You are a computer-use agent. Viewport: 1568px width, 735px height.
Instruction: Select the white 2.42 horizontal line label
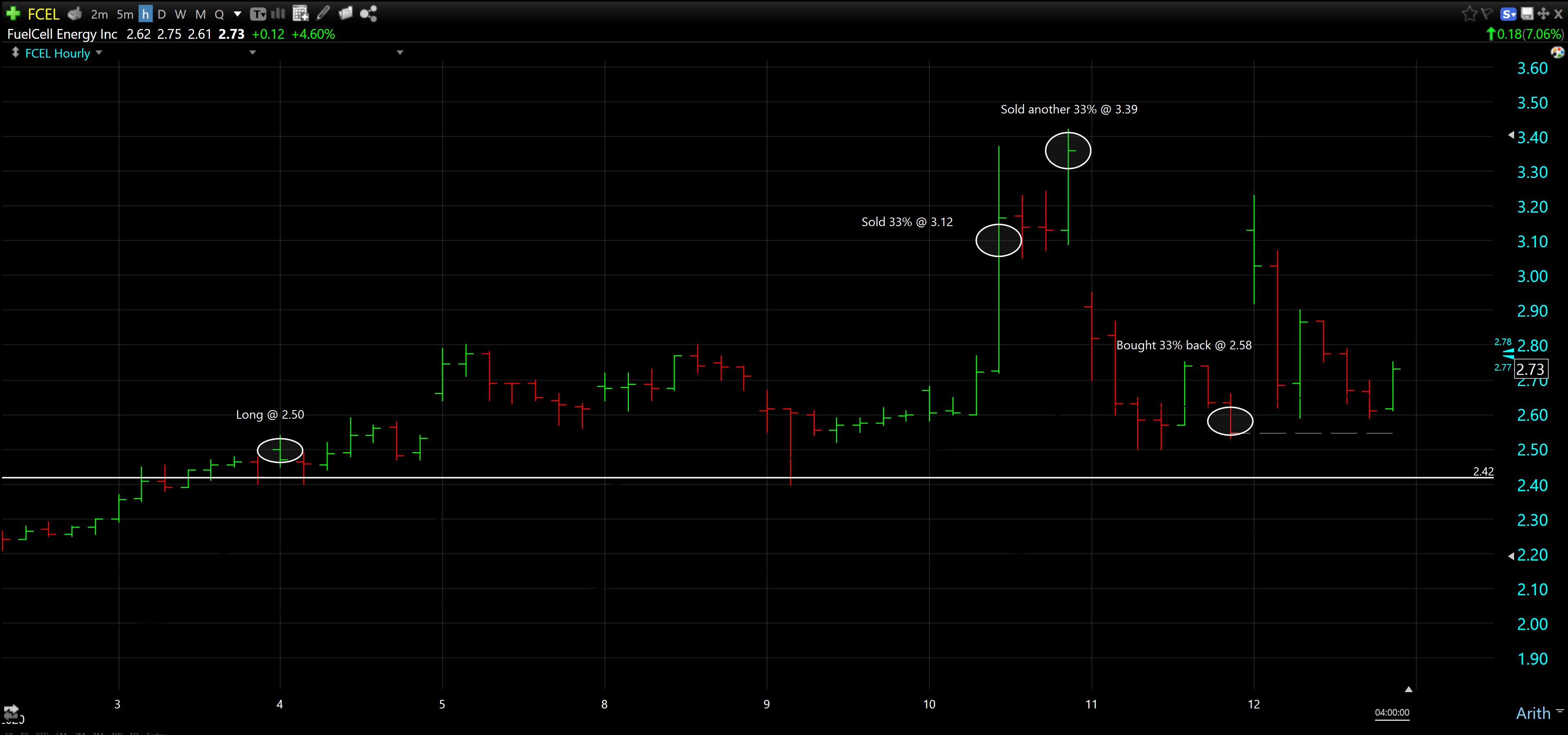(1483, 471)
